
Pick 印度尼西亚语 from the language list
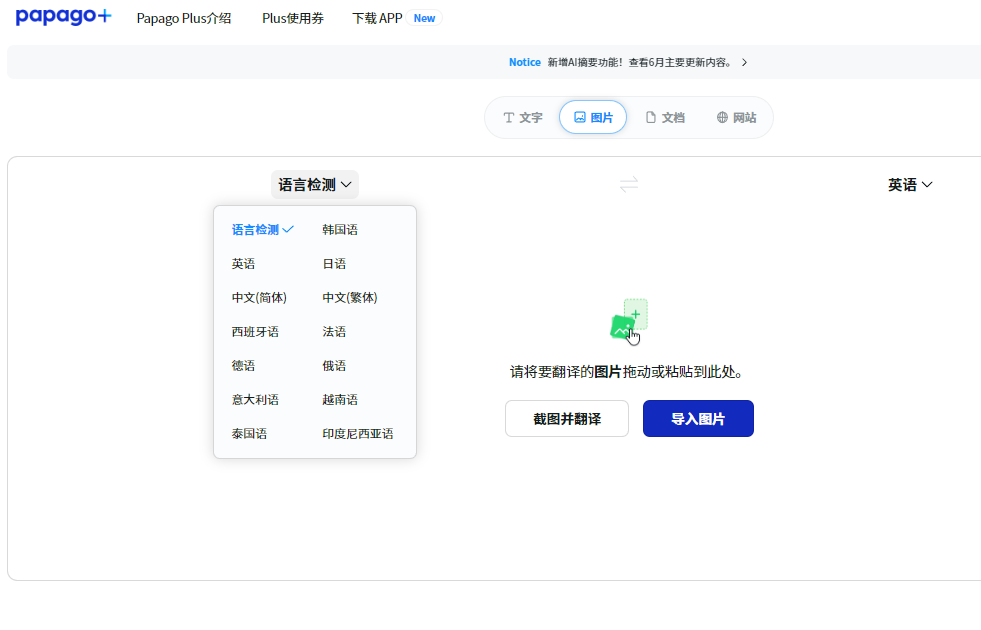(357, 434)
